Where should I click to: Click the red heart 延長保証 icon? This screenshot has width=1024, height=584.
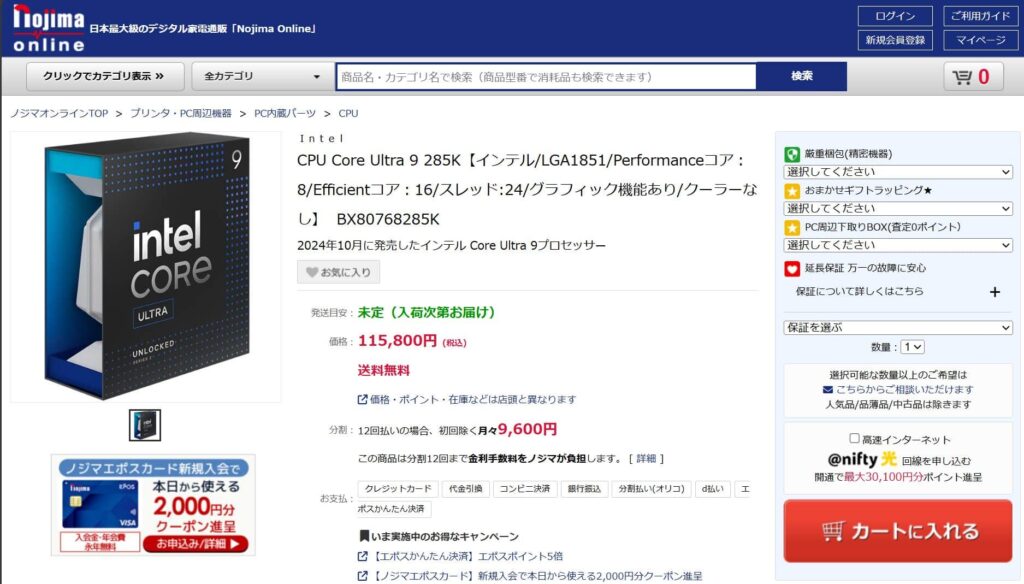coord(792,268)
